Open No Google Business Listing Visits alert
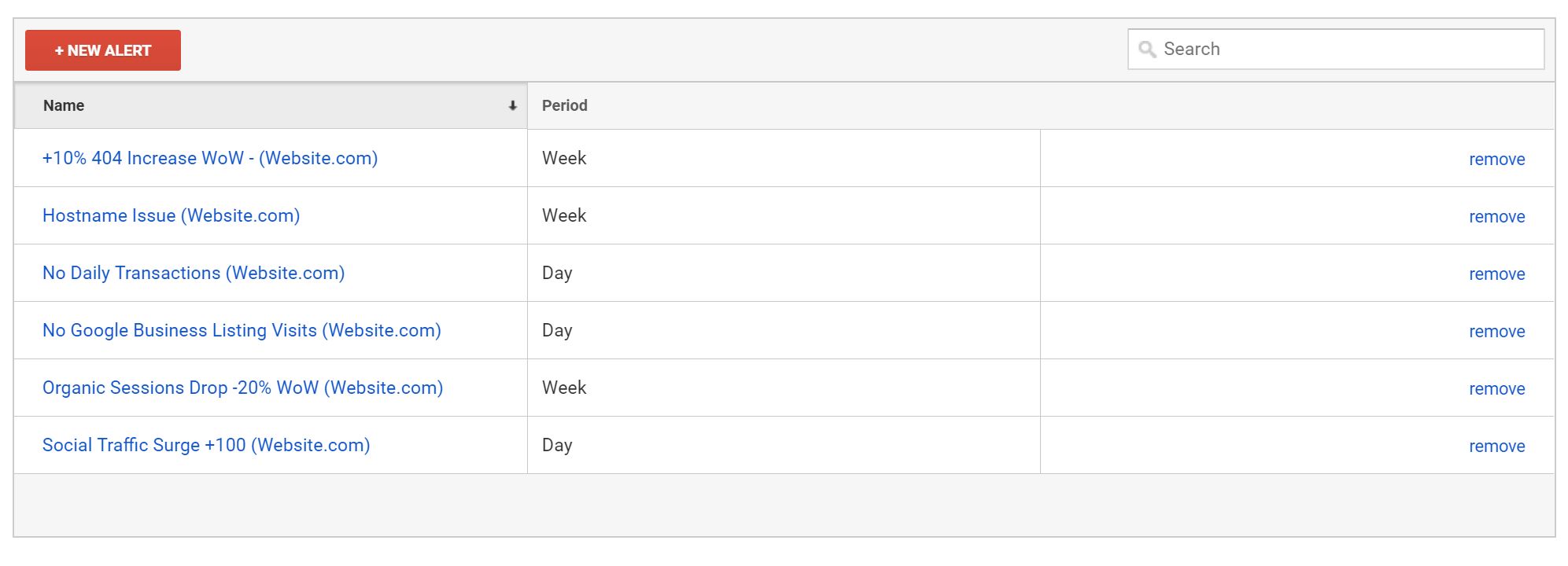This screenshot has height=566, width=1568. click(x=242, y=330)
